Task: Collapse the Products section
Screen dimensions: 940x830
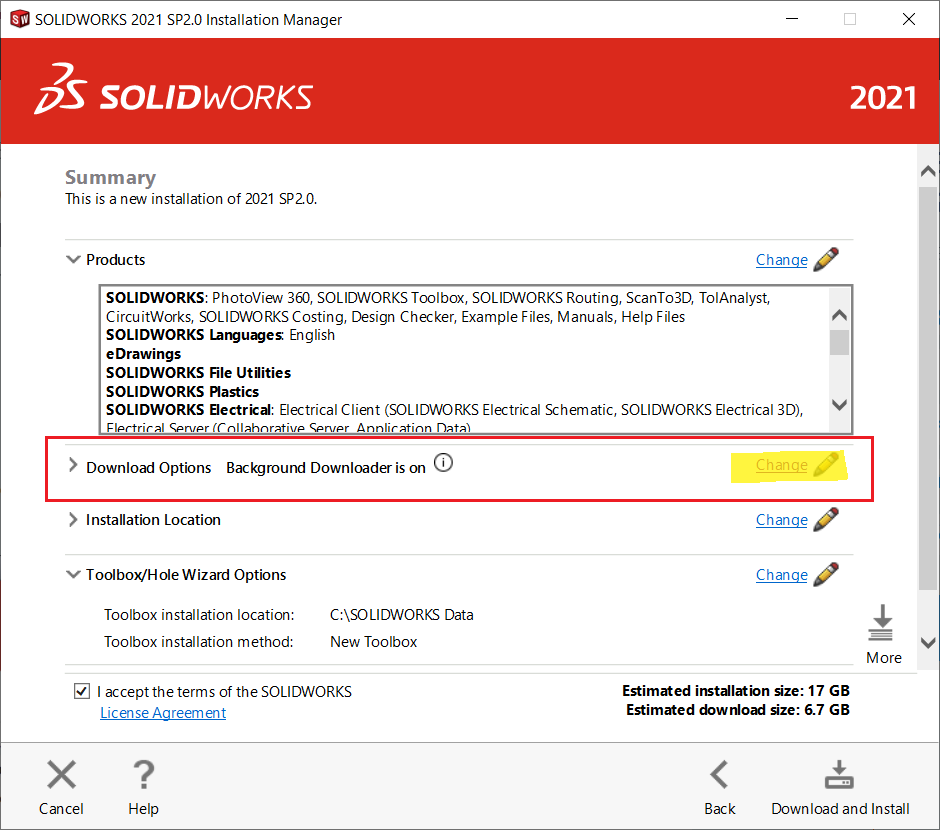Action: (x=72, y=260)
